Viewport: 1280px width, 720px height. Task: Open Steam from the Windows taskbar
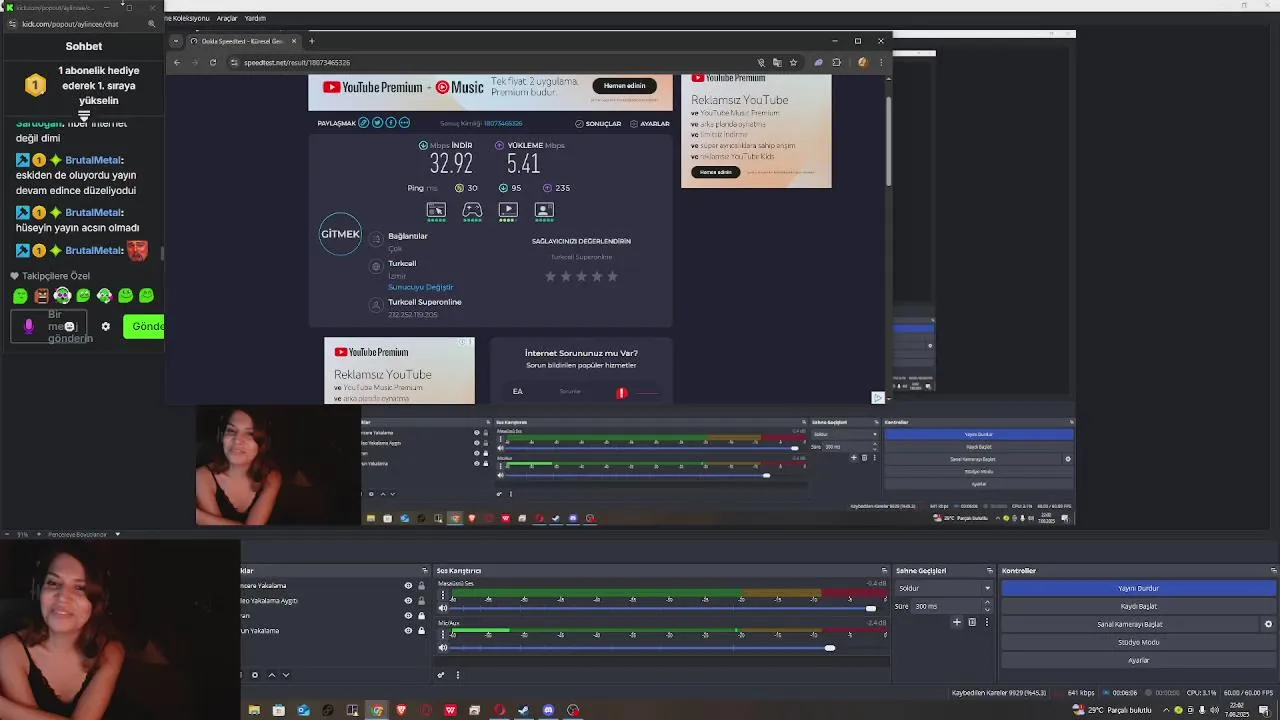point(524,710)
